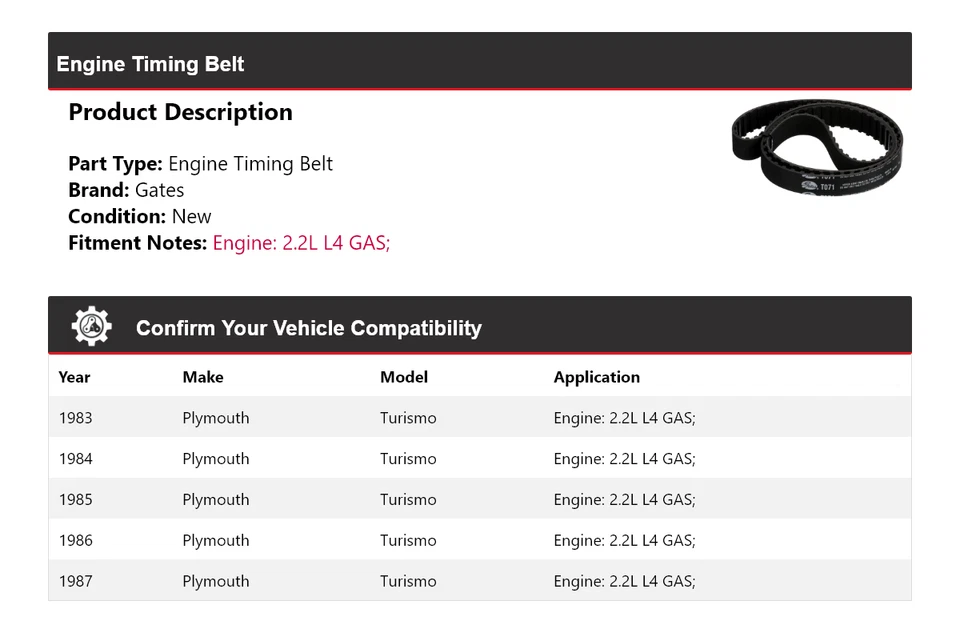Select the Fitment Notes engine text

[301, 242]
